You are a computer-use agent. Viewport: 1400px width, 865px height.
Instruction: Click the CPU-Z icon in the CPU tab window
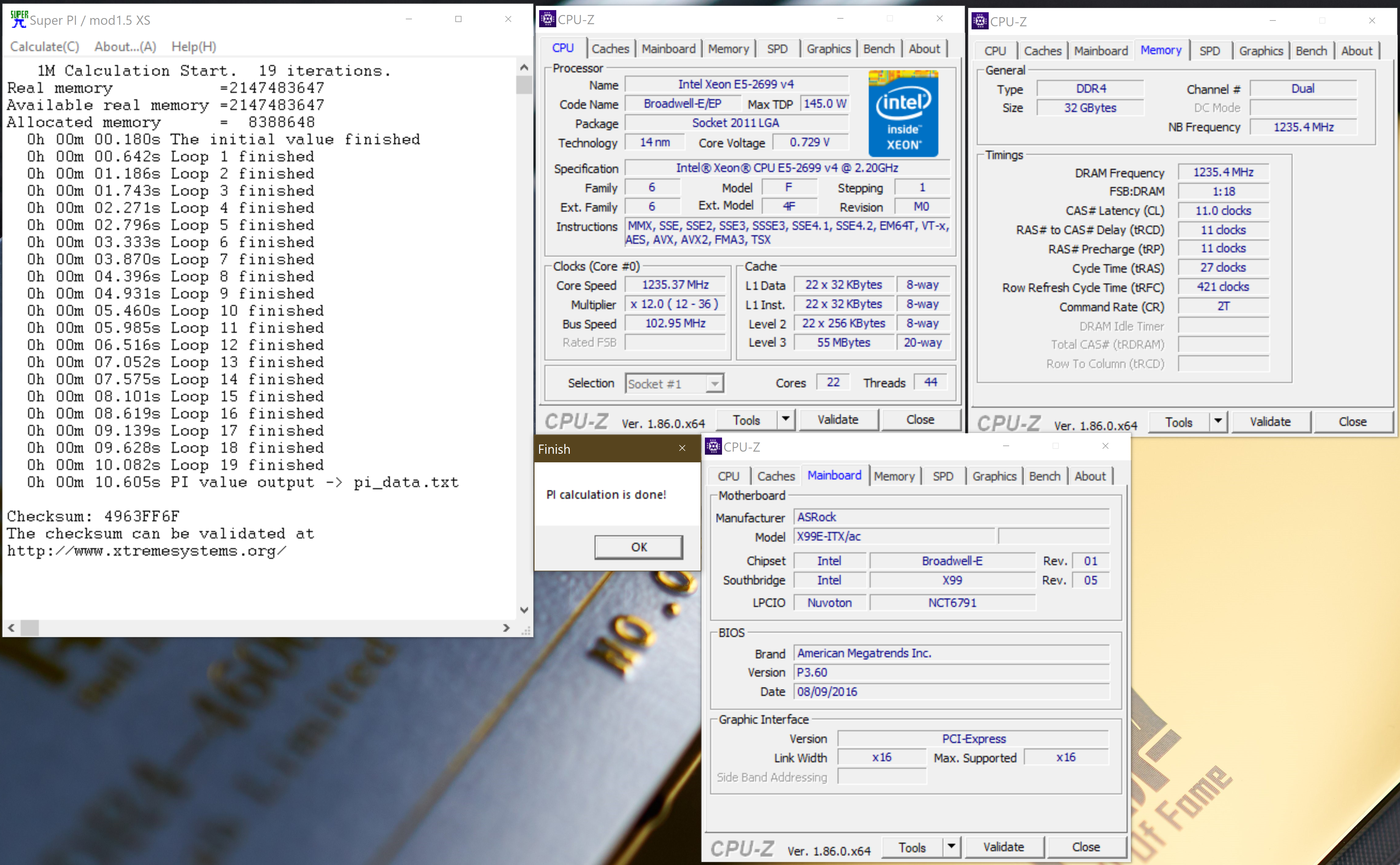pos(547,19)
